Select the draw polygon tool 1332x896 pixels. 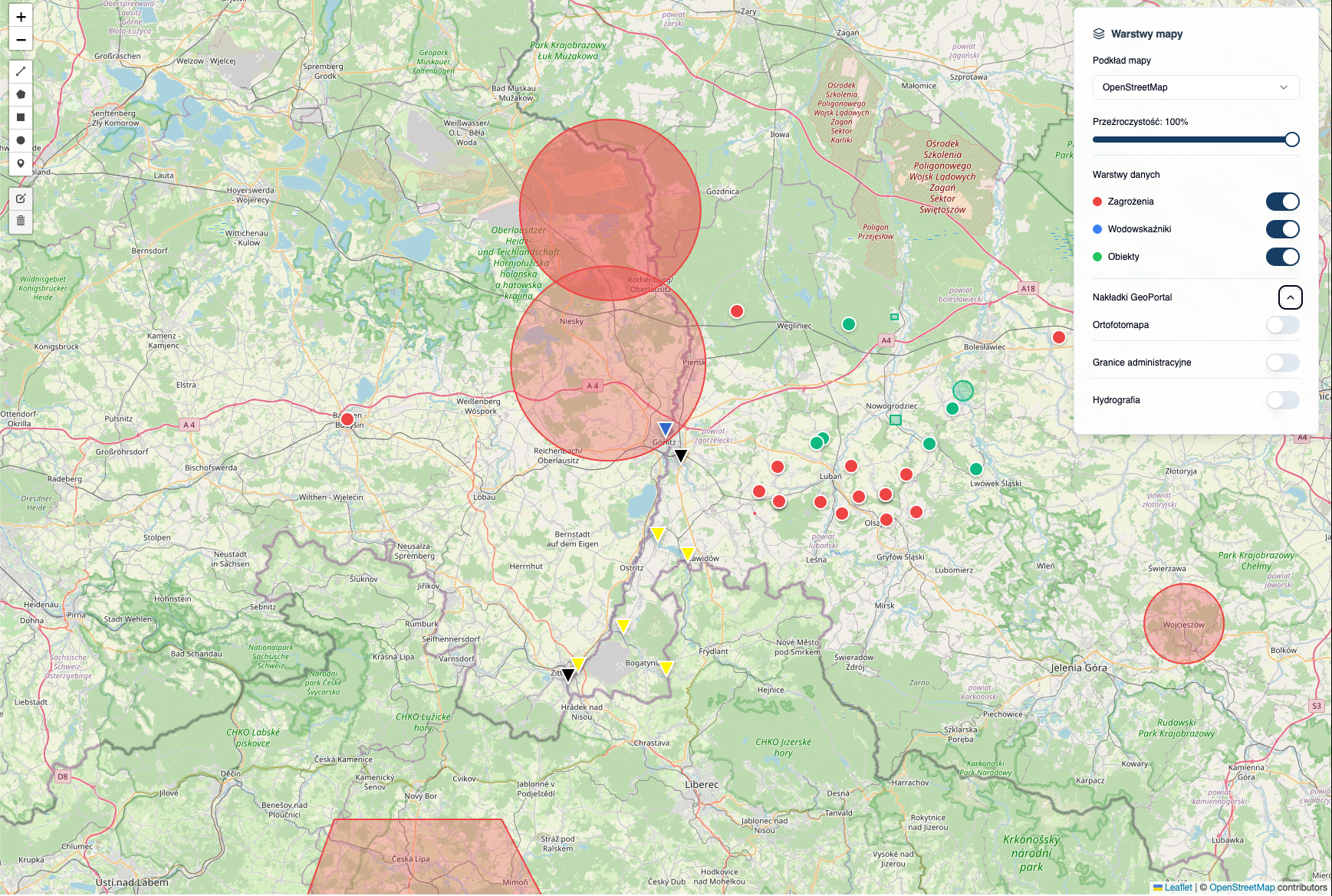coord(21,94)
